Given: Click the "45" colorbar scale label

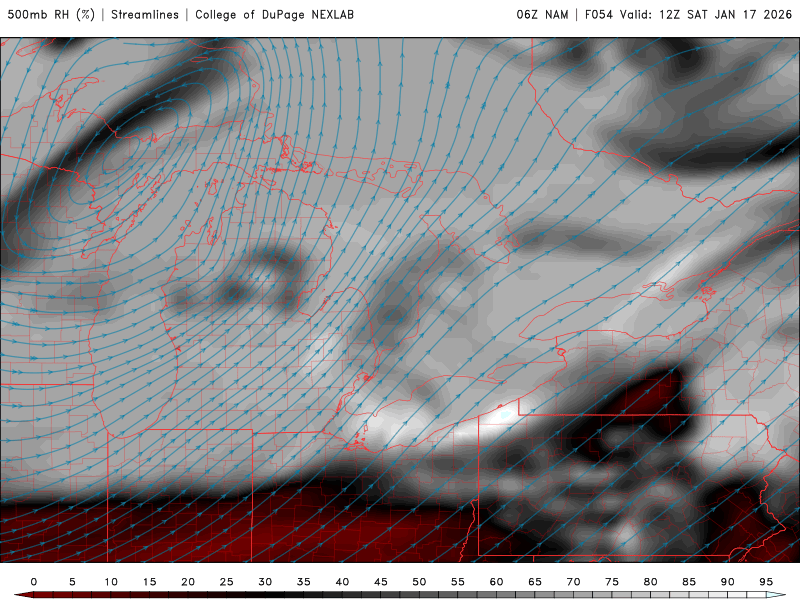Looking at the screenshot, I should (381, 582).
